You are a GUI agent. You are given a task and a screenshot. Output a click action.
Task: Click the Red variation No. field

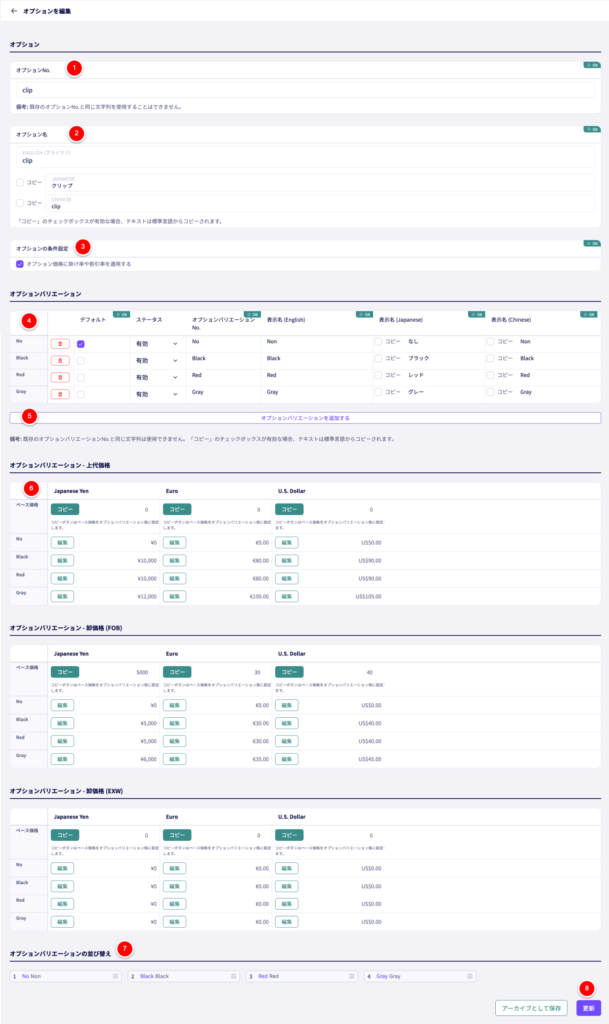click(x=223, y=376)
